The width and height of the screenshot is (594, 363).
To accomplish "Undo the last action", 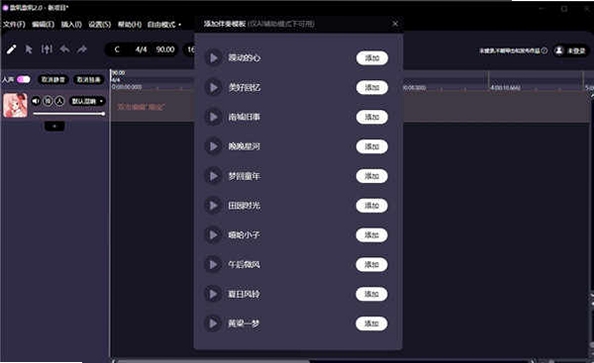I will pyautogui.click(x=64, y=49).
